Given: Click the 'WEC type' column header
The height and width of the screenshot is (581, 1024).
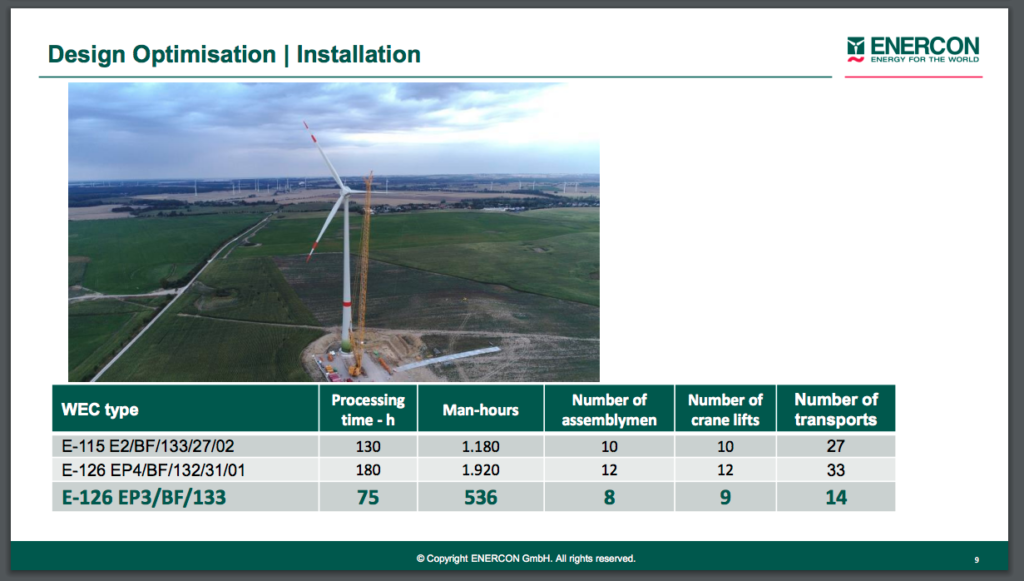Looking at the screenshot, I should (185, 409).
